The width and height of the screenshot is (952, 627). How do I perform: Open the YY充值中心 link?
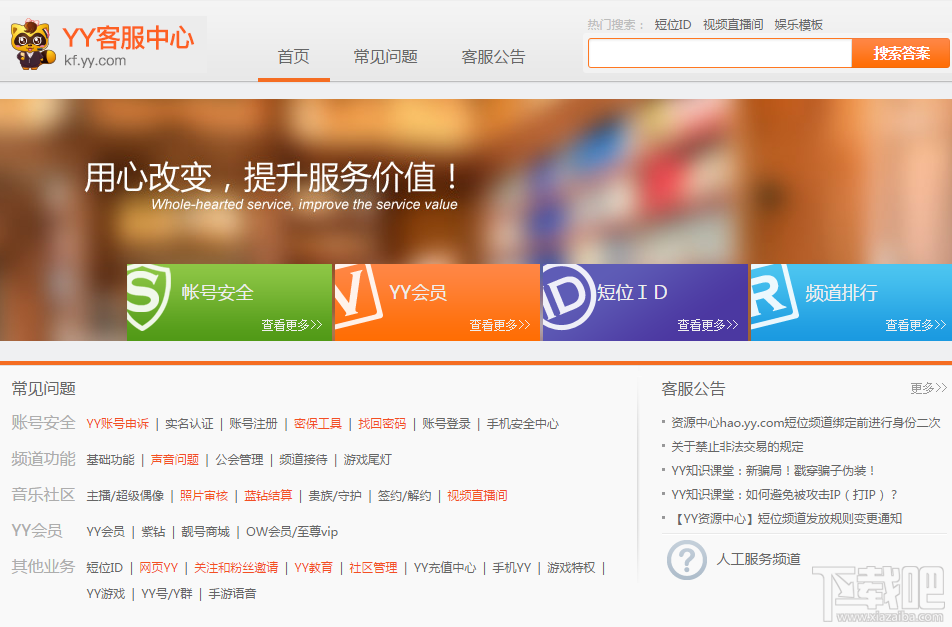click(445, 568)
